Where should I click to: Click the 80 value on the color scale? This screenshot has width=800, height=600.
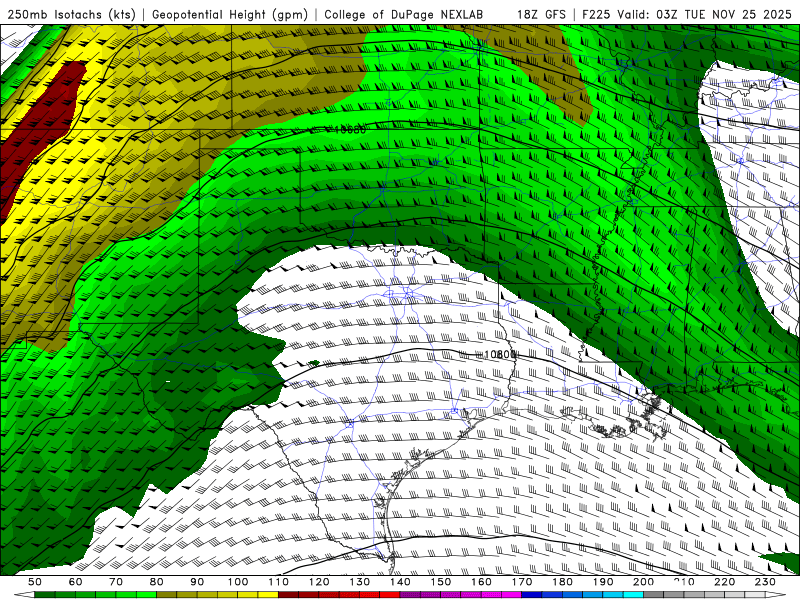pos(157,582)
